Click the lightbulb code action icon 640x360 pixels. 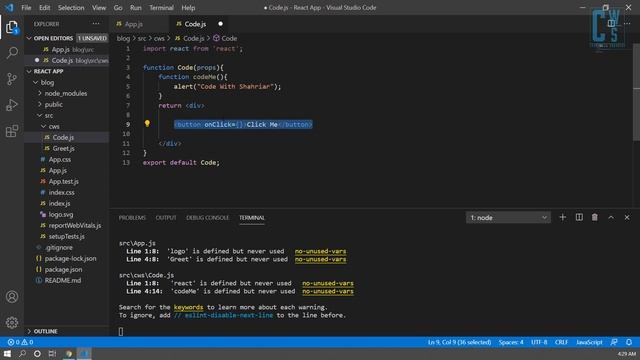(x=147, y=124)
